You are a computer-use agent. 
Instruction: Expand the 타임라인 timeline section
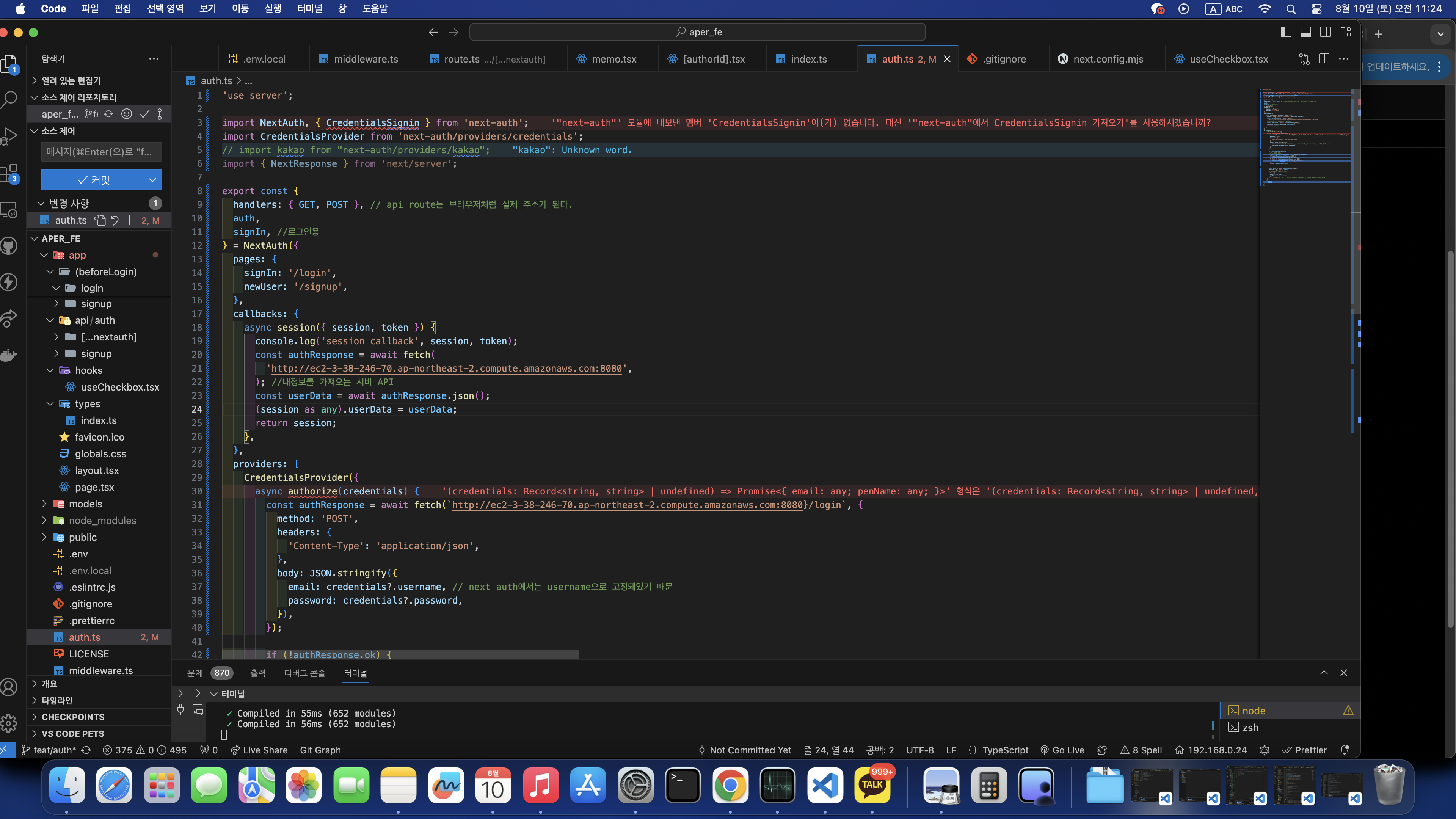tap(99, 700)
